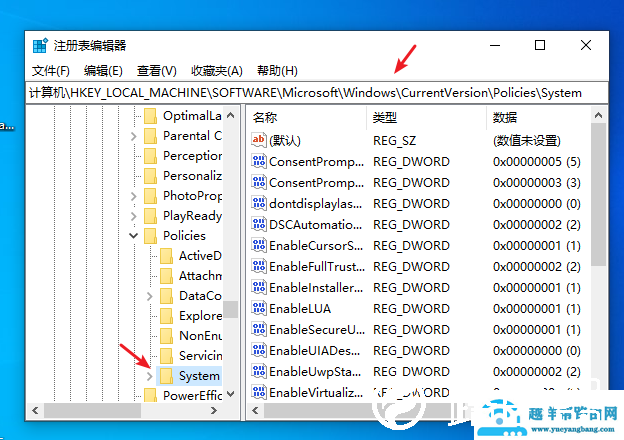Viewport: 624px width, 440px height.
Task: Select the OptimalLa folder icon
Action: [150, 116]
